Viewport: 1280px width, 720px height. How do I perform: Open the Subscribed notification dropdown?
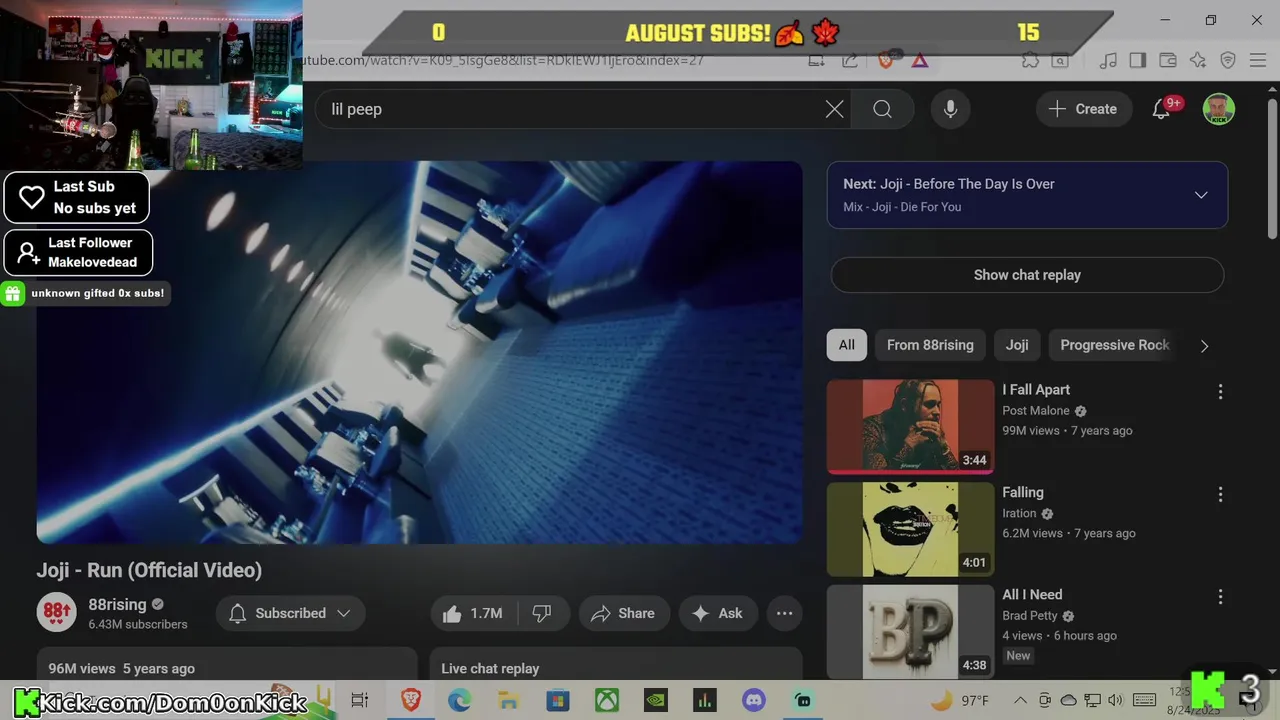[x=290, y=614]
